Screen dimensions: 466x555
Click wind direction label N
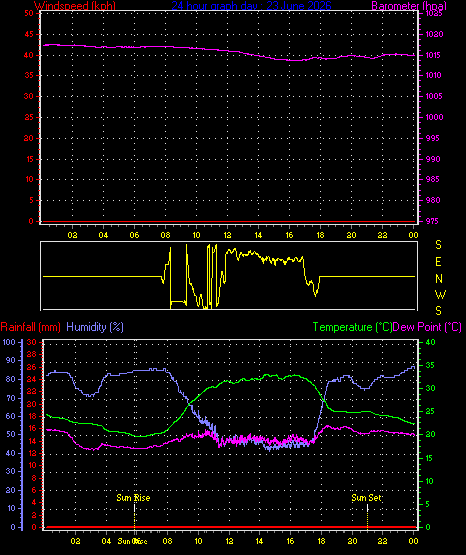click(439, 279)
